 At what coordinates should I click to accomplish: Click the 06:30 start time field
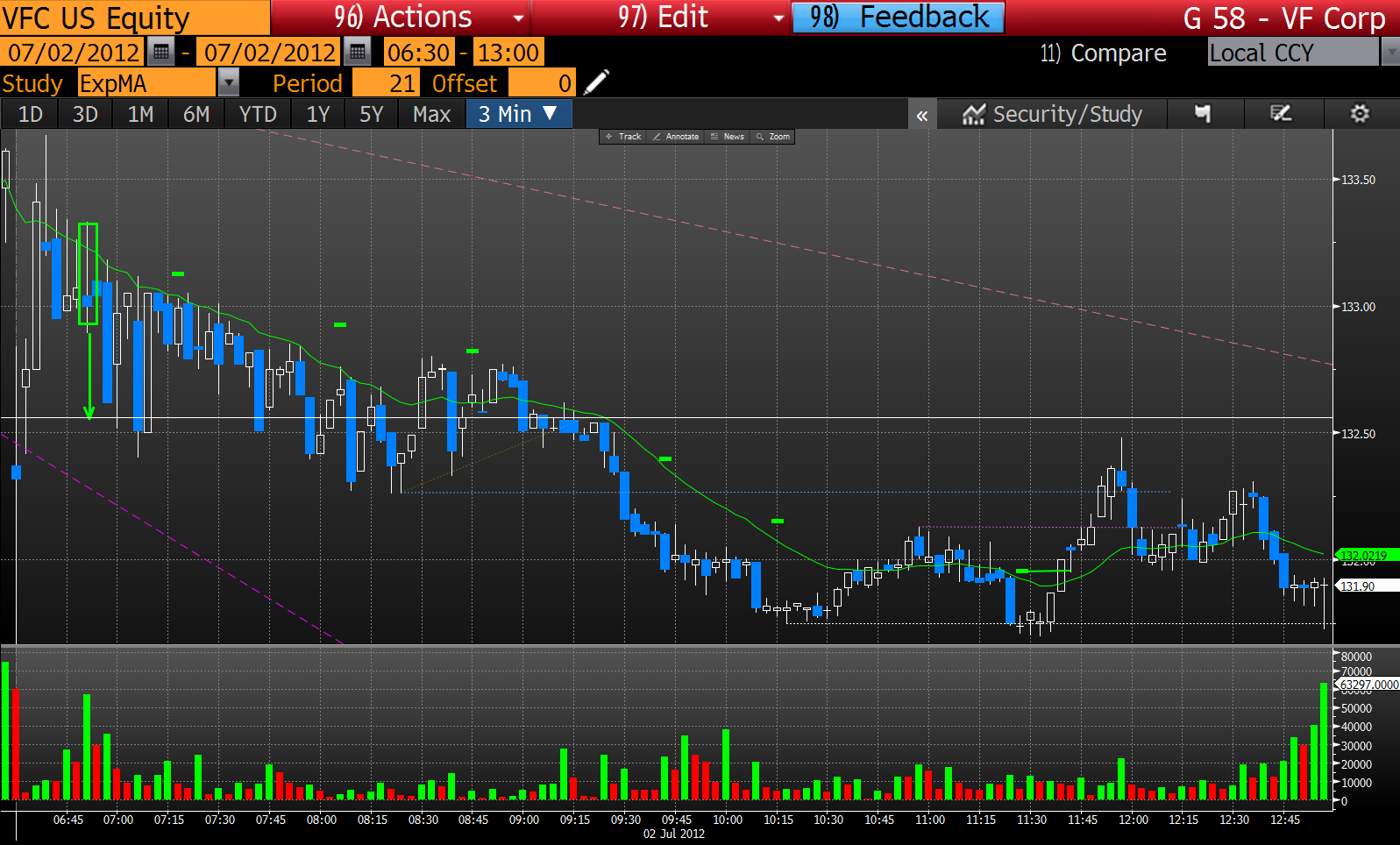click(419, 53)
